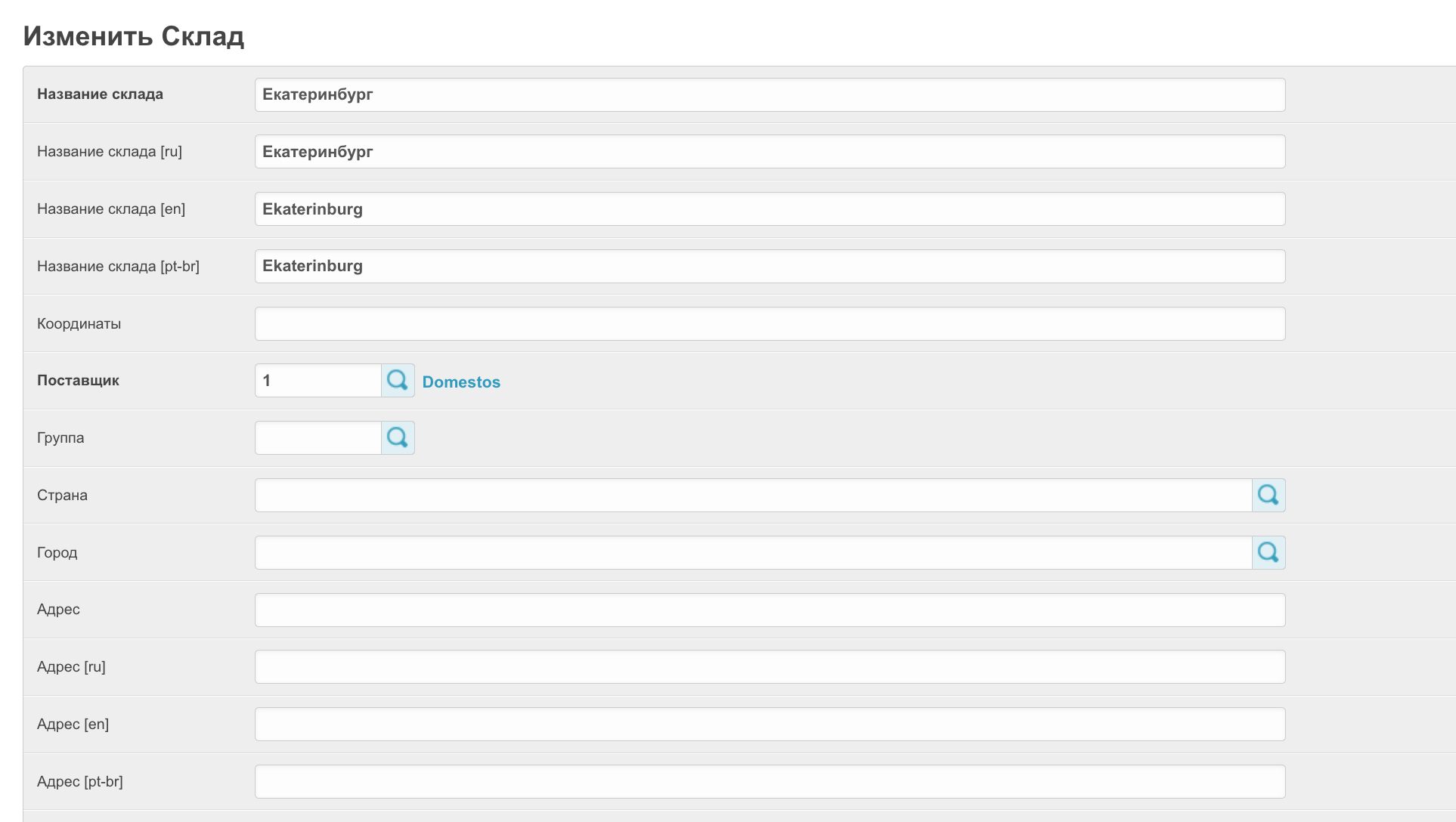1456x822 pixels.
Task: Focus the Группа ID input box
Action: (x=318, y=438)
